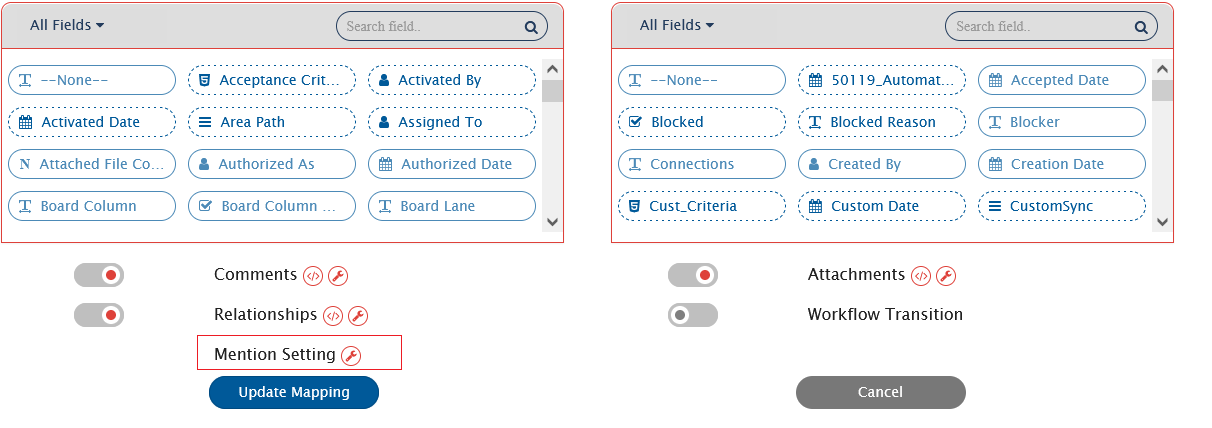The height and width of the screenshot is (428, 1212).
Task: Expand the left All Fields dropdown
Action: point(67,25)
